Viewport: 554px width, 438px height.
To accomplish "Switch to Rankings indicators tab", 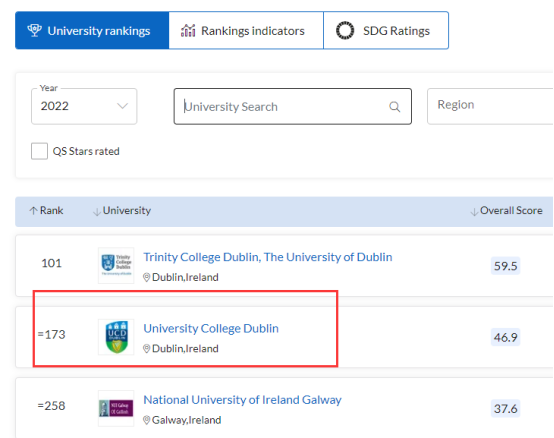I will [x=246, y=30].
